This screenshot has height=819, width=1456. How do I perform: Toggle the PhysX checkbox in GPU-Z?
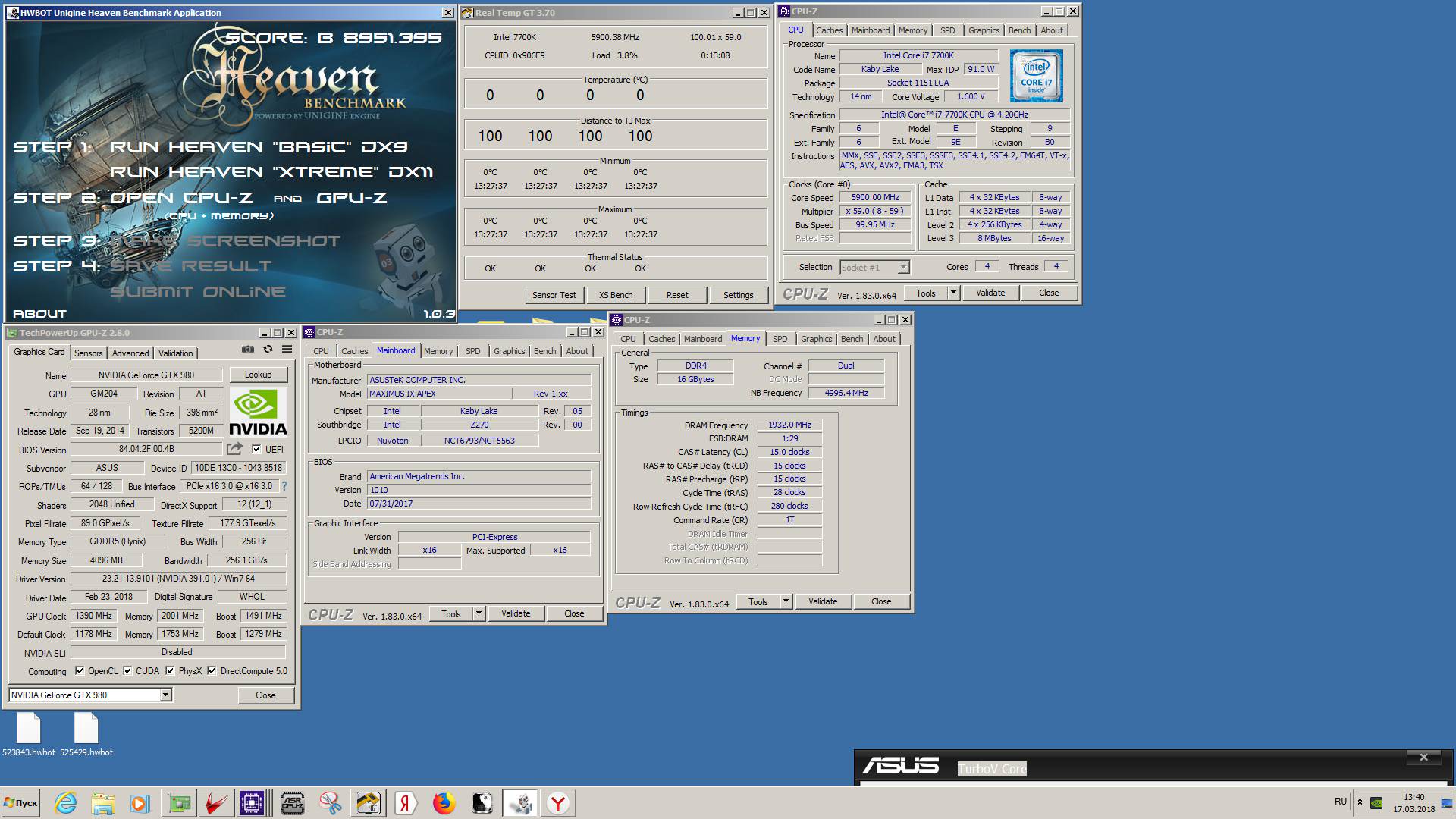pos(170,670)
